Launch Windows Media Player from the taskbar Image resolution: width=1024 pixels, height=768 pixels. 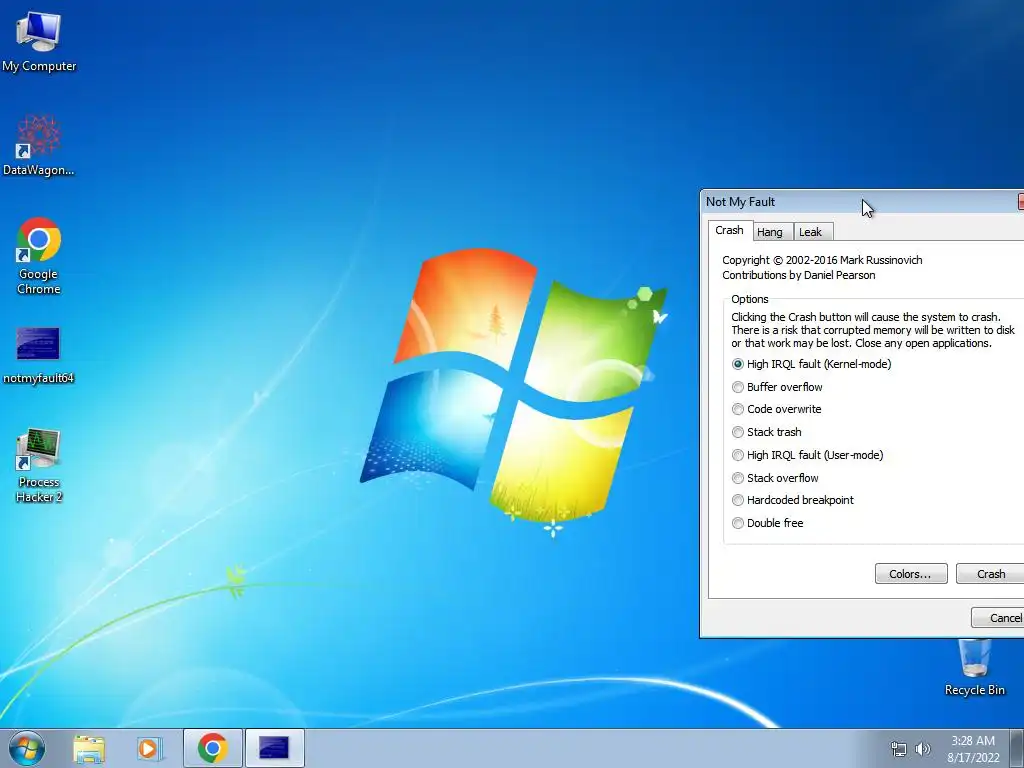click(148, 749)
